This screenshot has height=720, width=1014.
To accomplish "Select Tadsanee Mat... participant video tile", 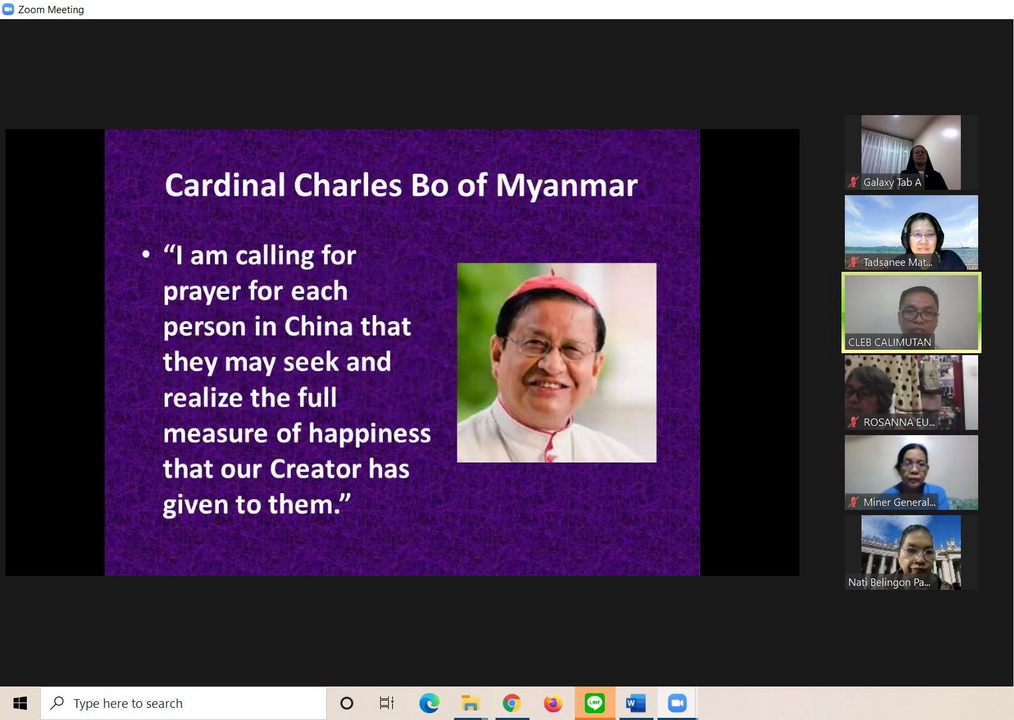I will pos(910,232).
